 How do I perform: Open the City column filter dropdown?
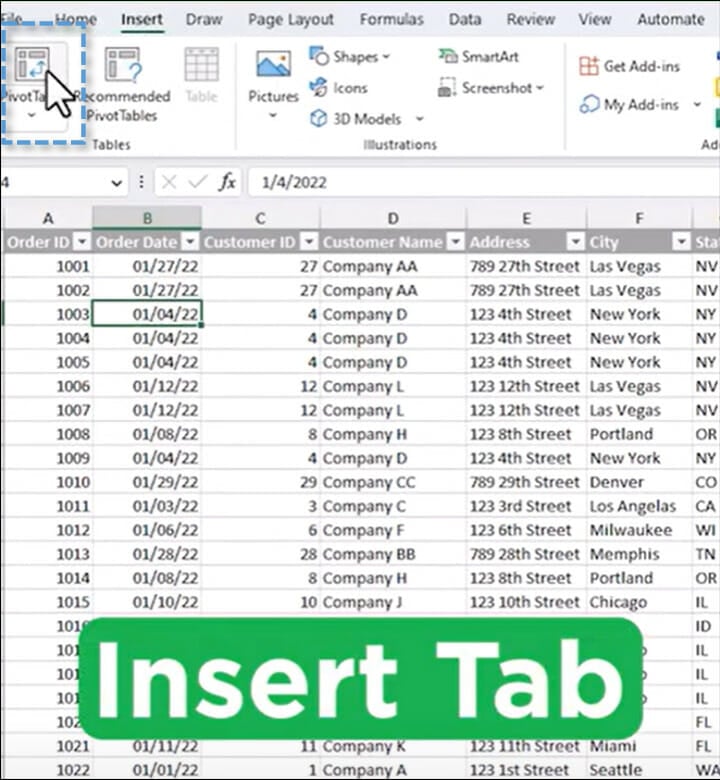[681, 242]
